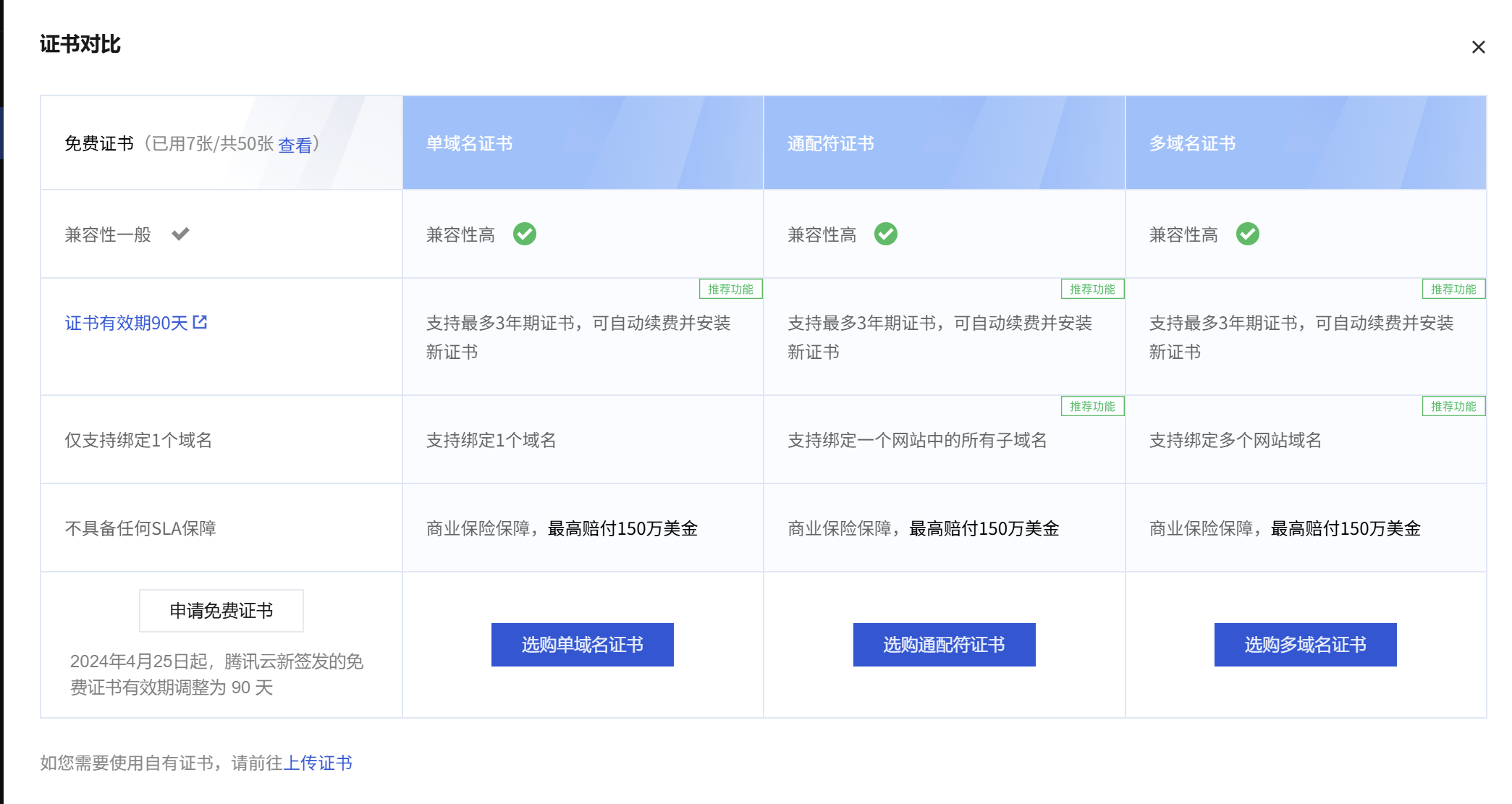This screenshot has height=804, width=1512.
Task: Click the 选购通配符证书 button
Action: (x=944, y=644)
